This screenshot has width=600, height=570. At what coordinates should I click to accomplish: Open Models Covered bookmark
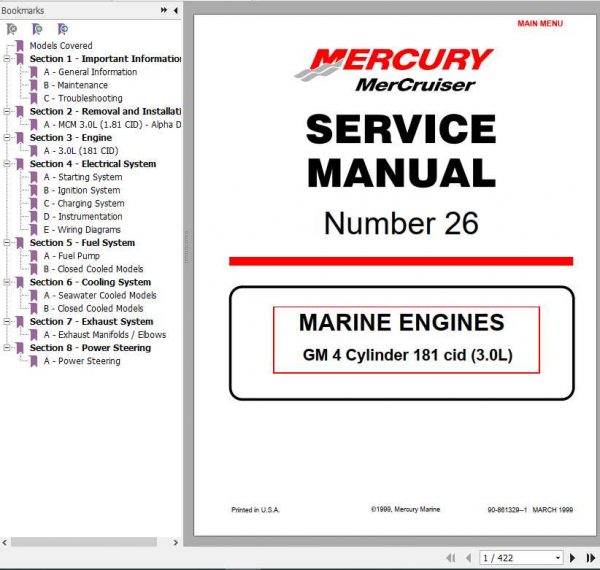61,46
